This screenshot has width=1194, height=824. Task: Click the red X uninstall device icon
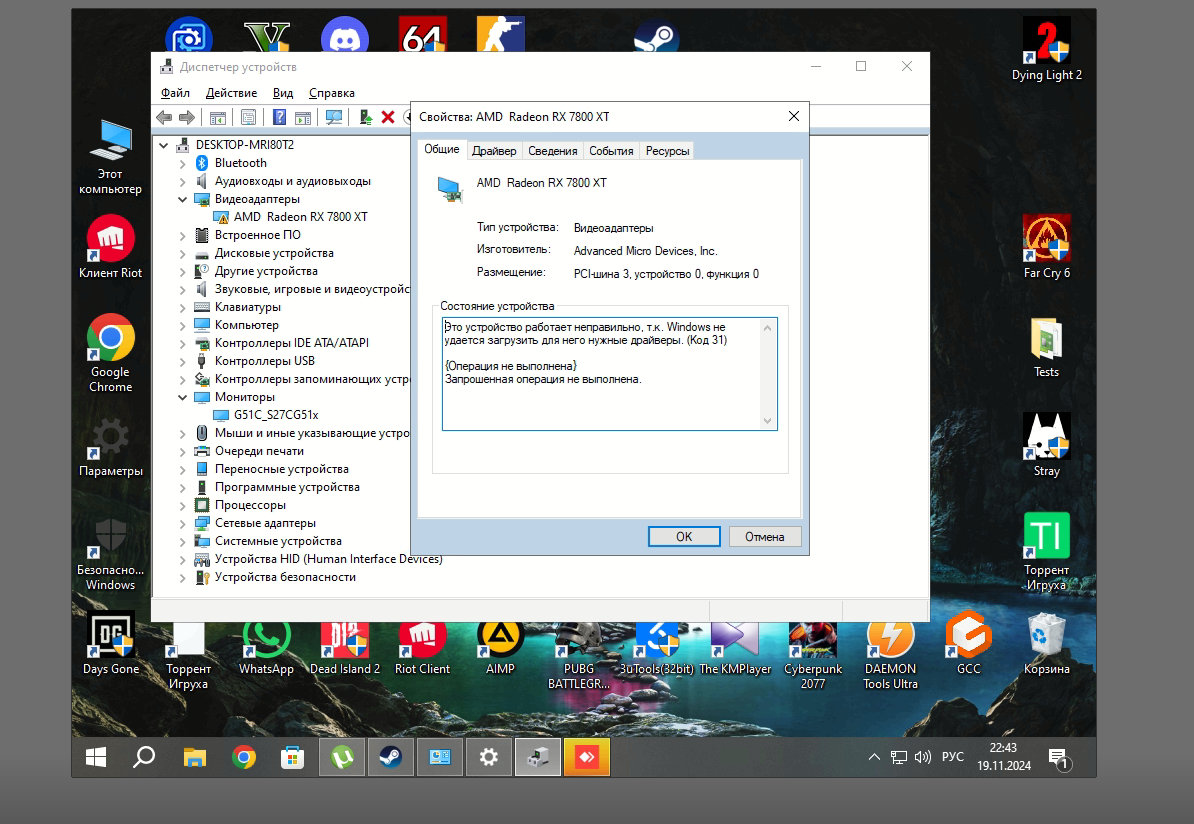(x=388, y=117)
